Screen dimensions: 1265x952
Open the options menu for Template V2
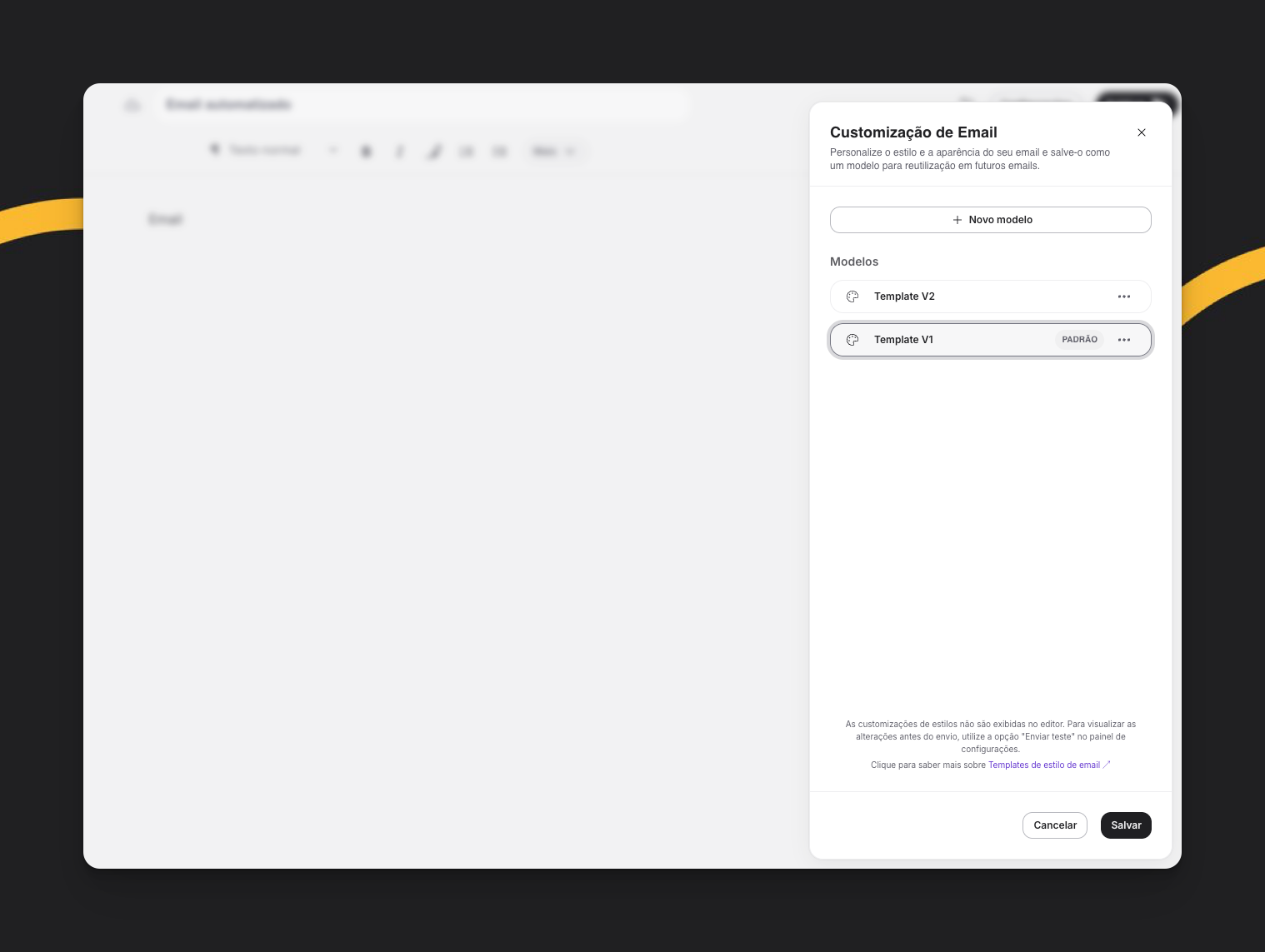[x=1124, y=297]
